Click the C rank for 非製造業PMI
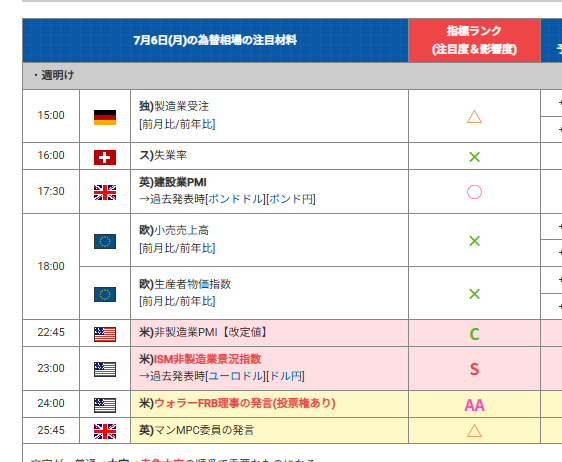The height and width of the screenshot is (462, 562). click(x=474, y=334)
